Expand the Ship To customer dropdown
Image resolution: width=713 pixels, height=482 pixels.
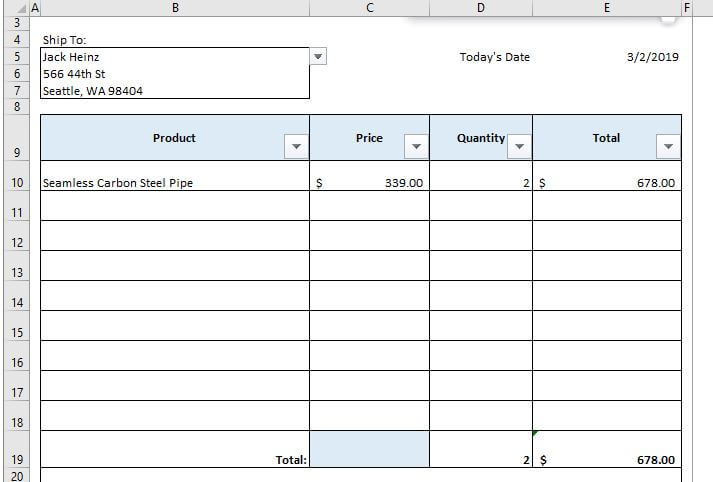point(319,57)
